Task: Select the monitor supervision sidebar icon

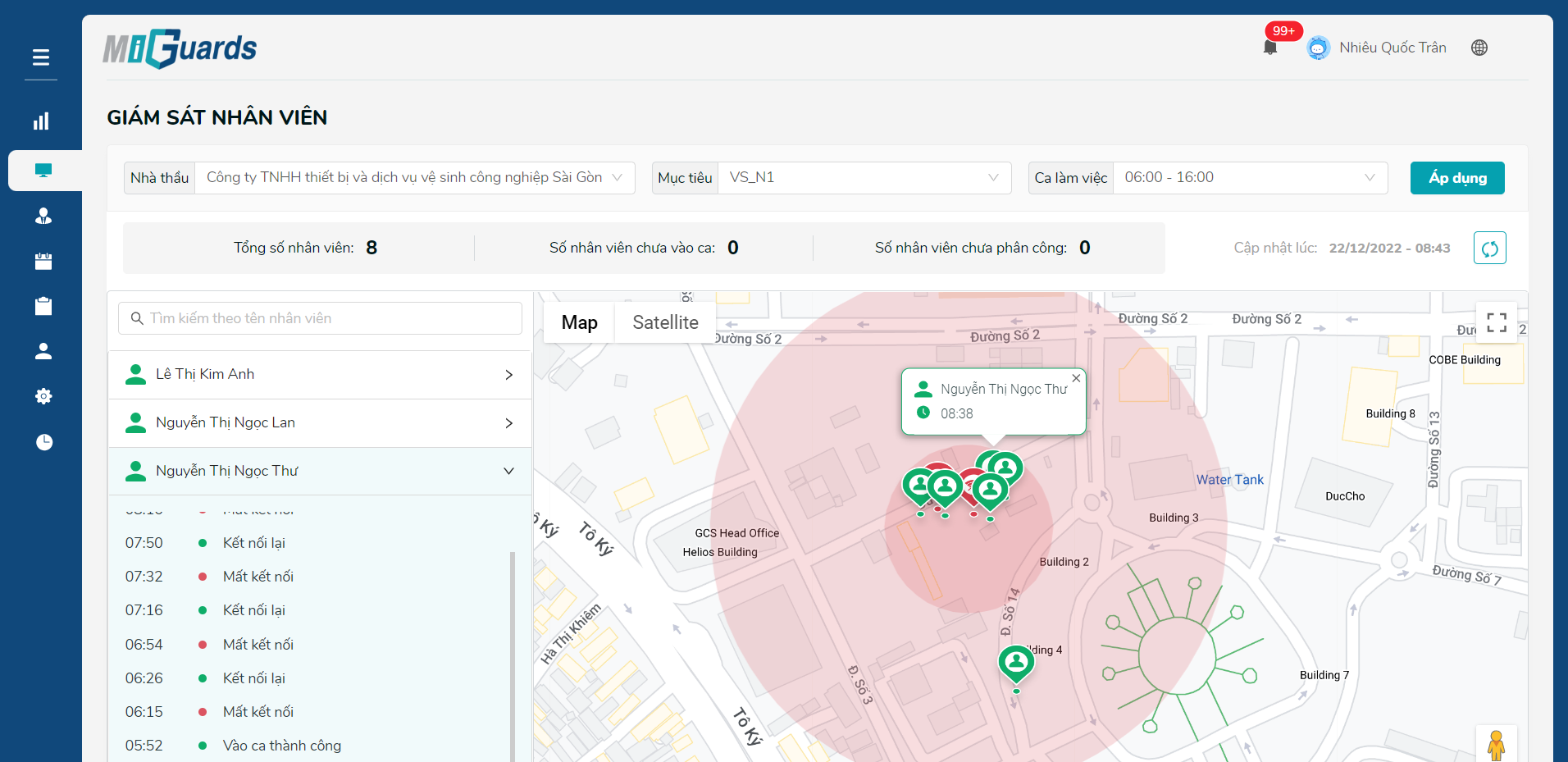Action: click(43, 170)
